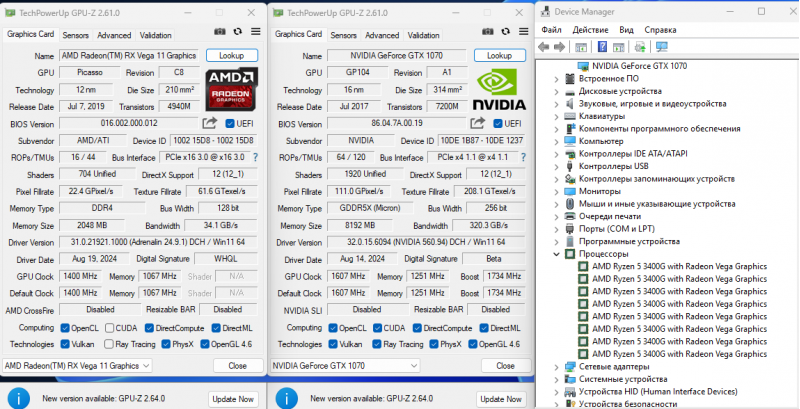The height and width of the screenshot is (409, 800).
Task: Click the AMD Name field showing Radeon RX Vega 11
Action: click(x=130, y=56)
